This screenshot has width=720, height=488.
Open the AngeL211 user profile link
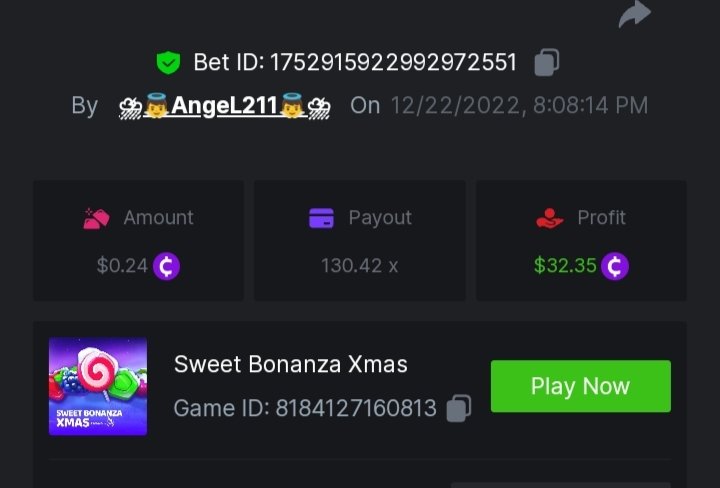pyautogui.click(x=224, y=105)
